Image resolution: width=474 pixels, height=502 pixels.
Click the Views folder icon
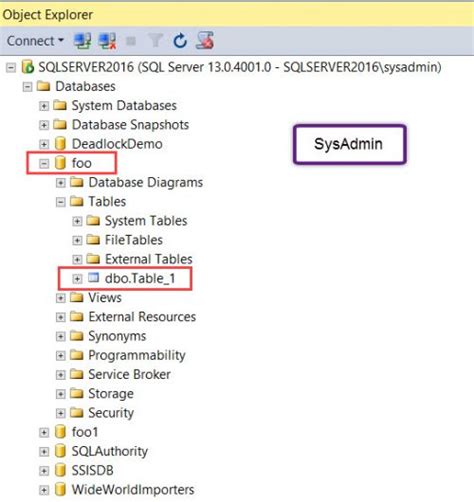[x=77, y=297]
